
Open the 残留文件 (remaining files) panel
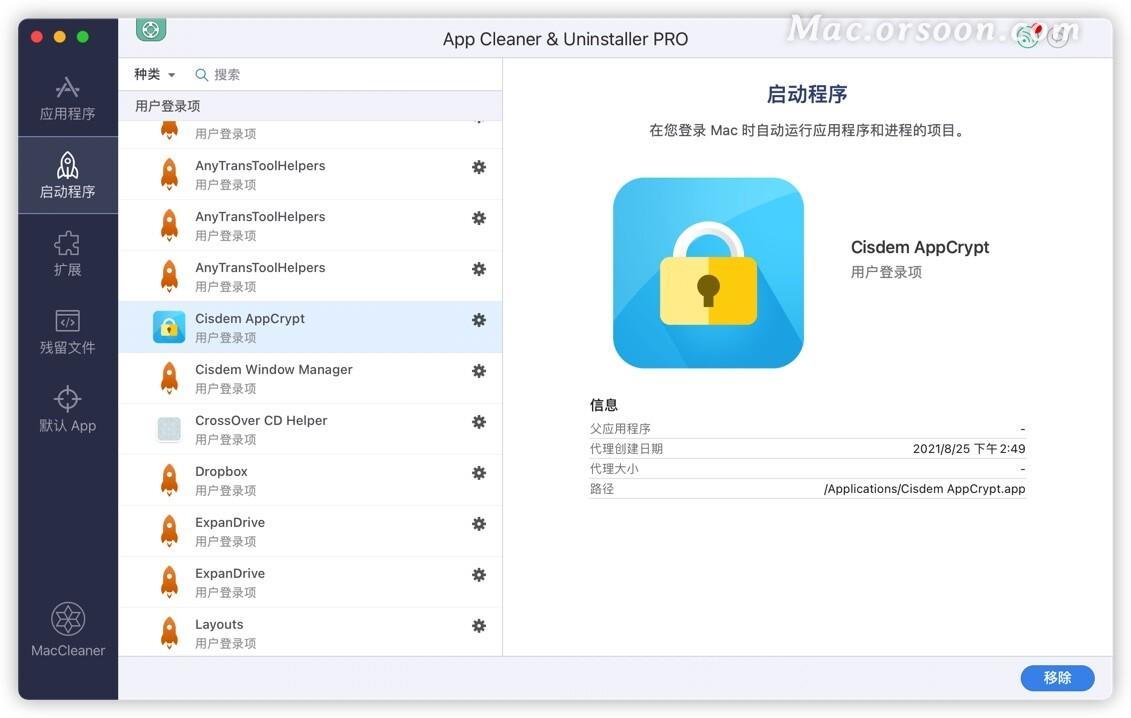(x=67, y=330)
